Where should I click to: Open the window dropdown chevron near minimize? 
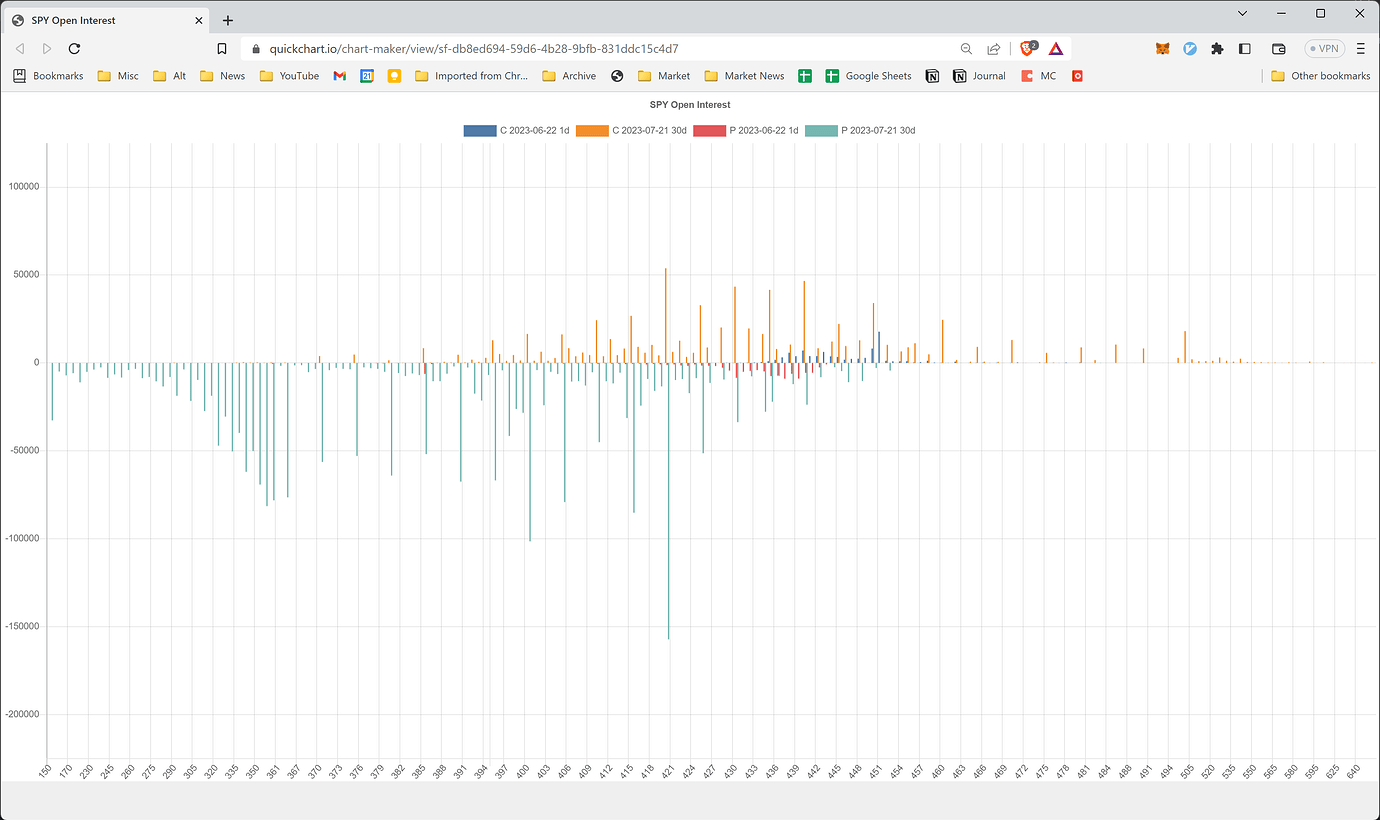[x=1242, y=13]
